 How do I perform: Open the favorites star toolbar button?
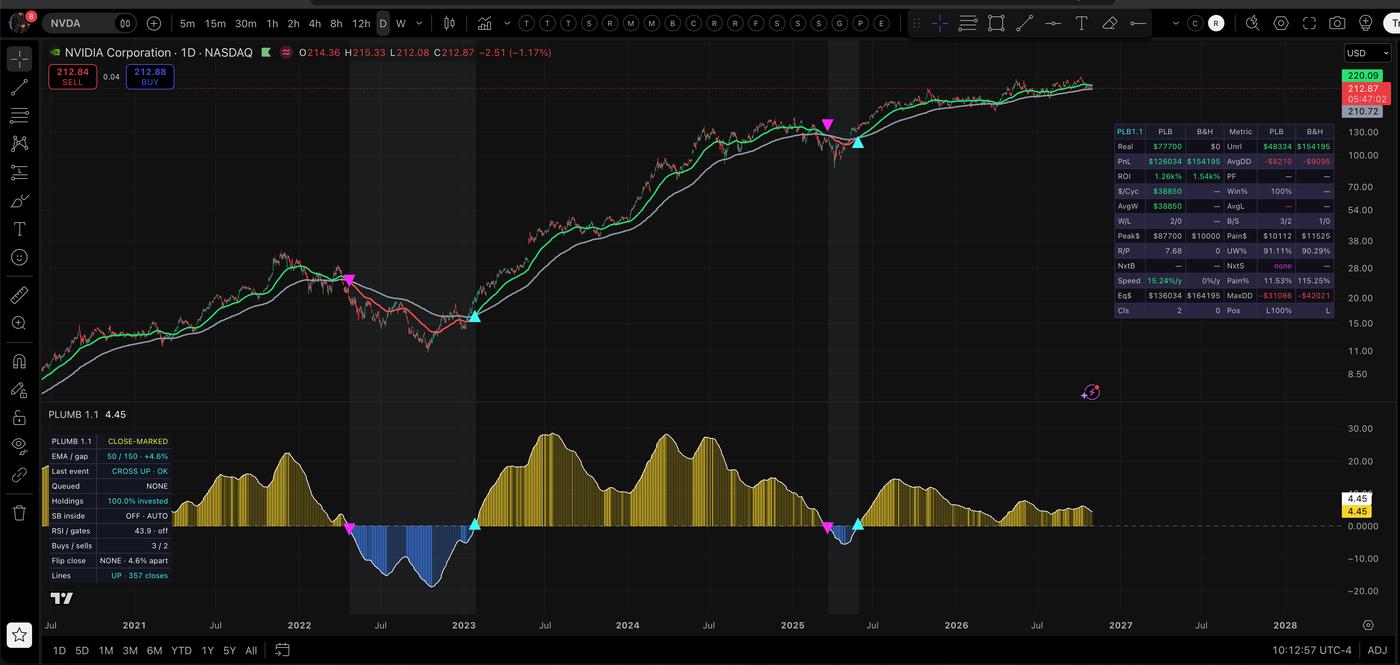(19, 634)
